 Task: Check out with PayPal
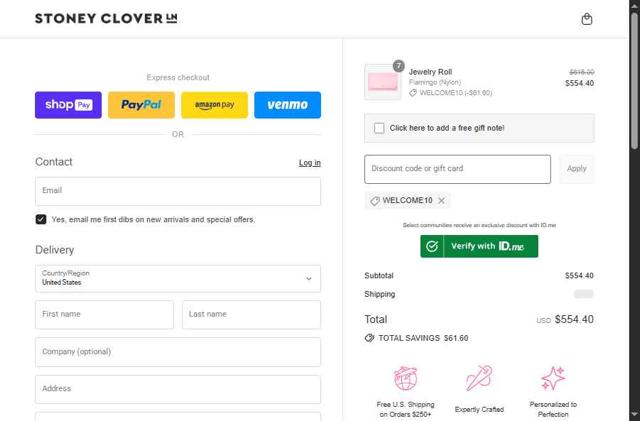point(141,105)
